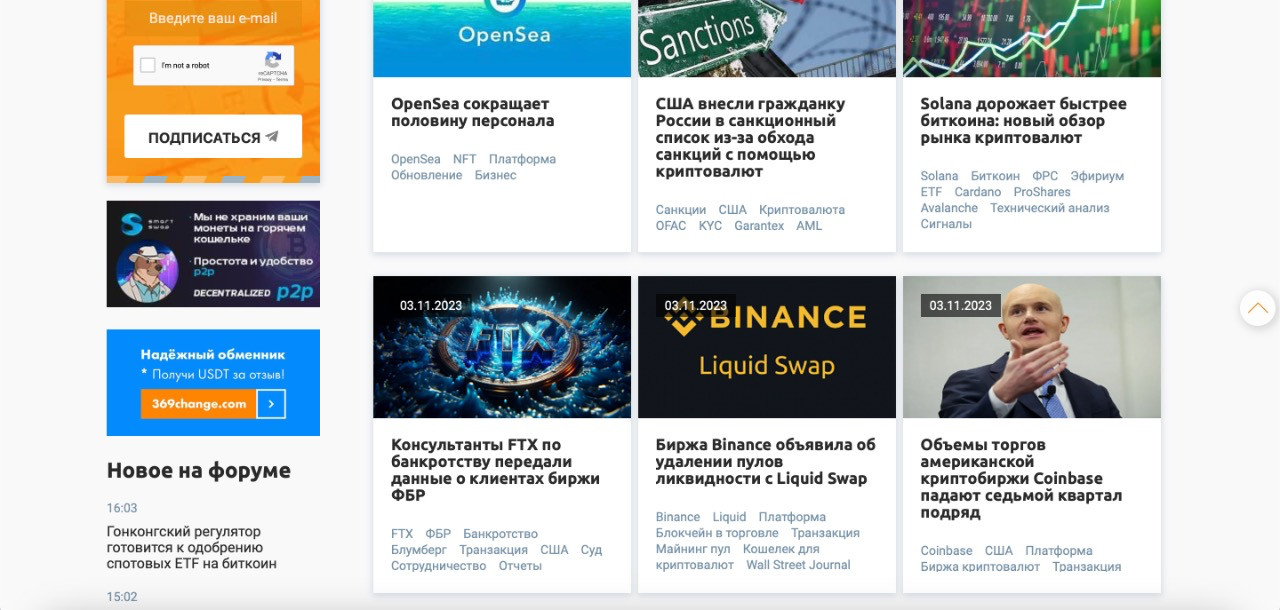The width and height of the screenshot is (1280, 610).
Task: Click the Блумберг tag
Action: point(419,550)
